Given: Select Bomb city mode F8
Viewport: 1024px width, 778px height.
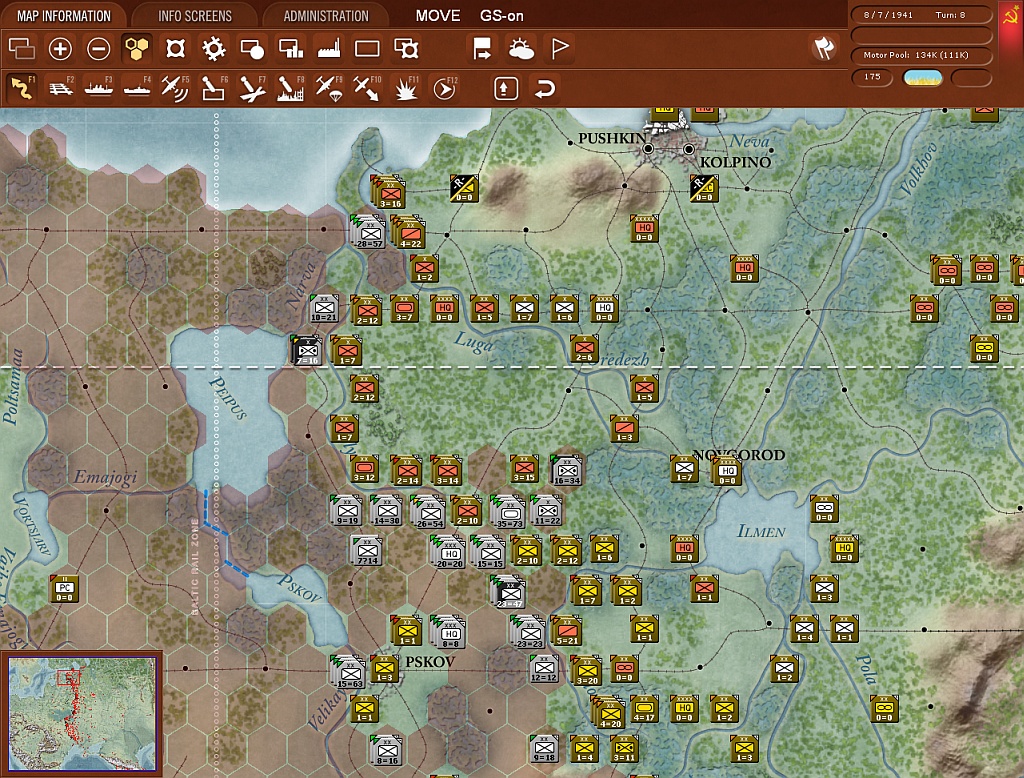Looking at the screenshot, I should [x=290, y=88].
